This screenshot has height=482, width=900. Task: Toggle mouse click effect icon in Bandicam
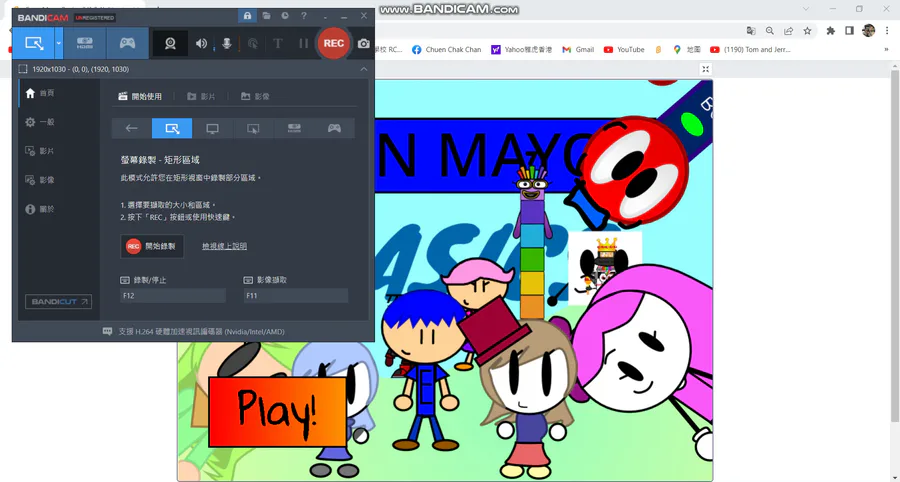(253, 44)
